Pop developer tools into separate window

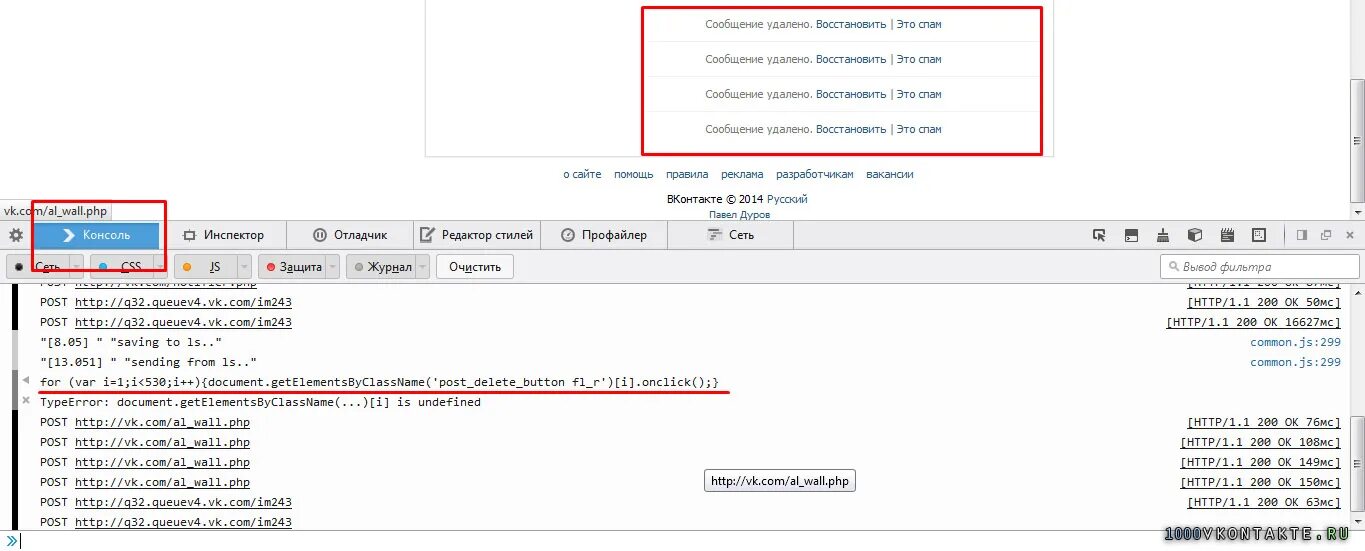tap(1326, 236)
